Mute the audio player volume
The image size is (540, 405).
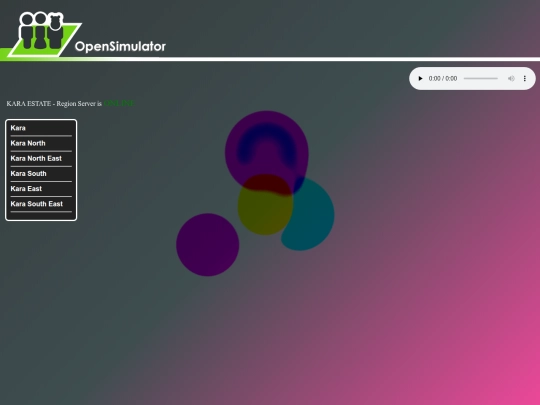[511, 79]
